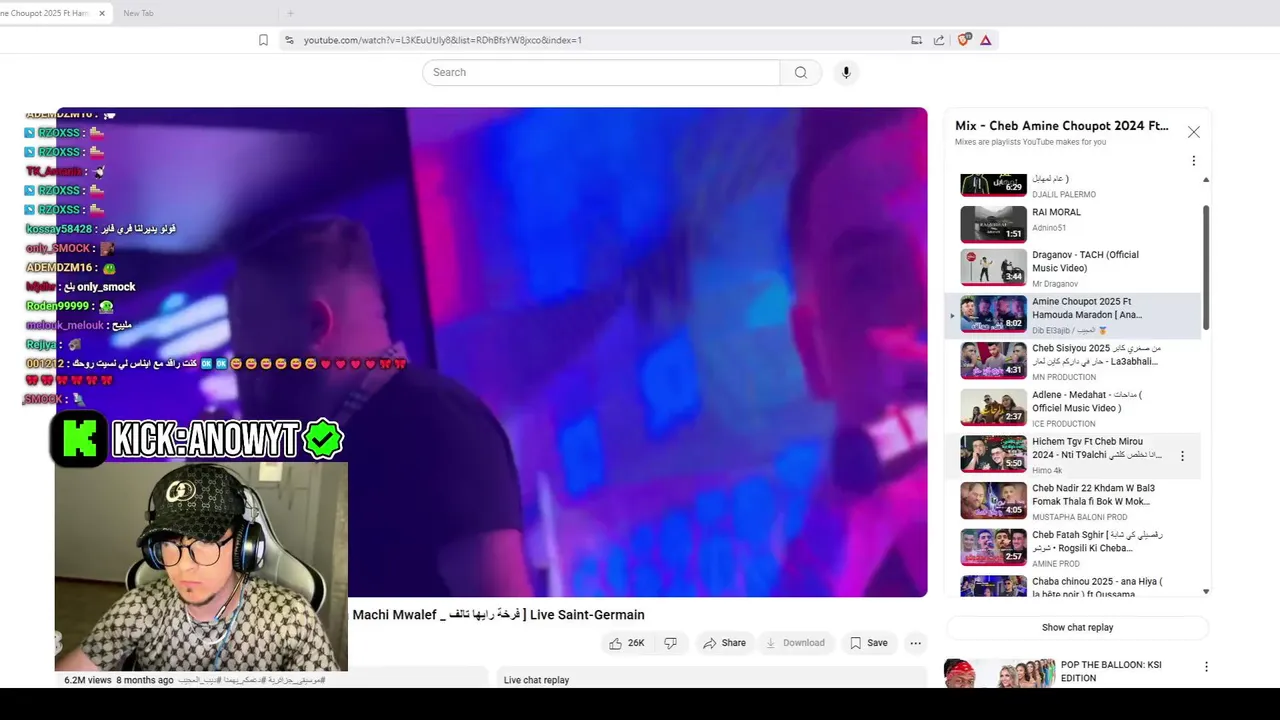Open Cheb Sisiyou 2025 thumbnail

tap(993, 360)
